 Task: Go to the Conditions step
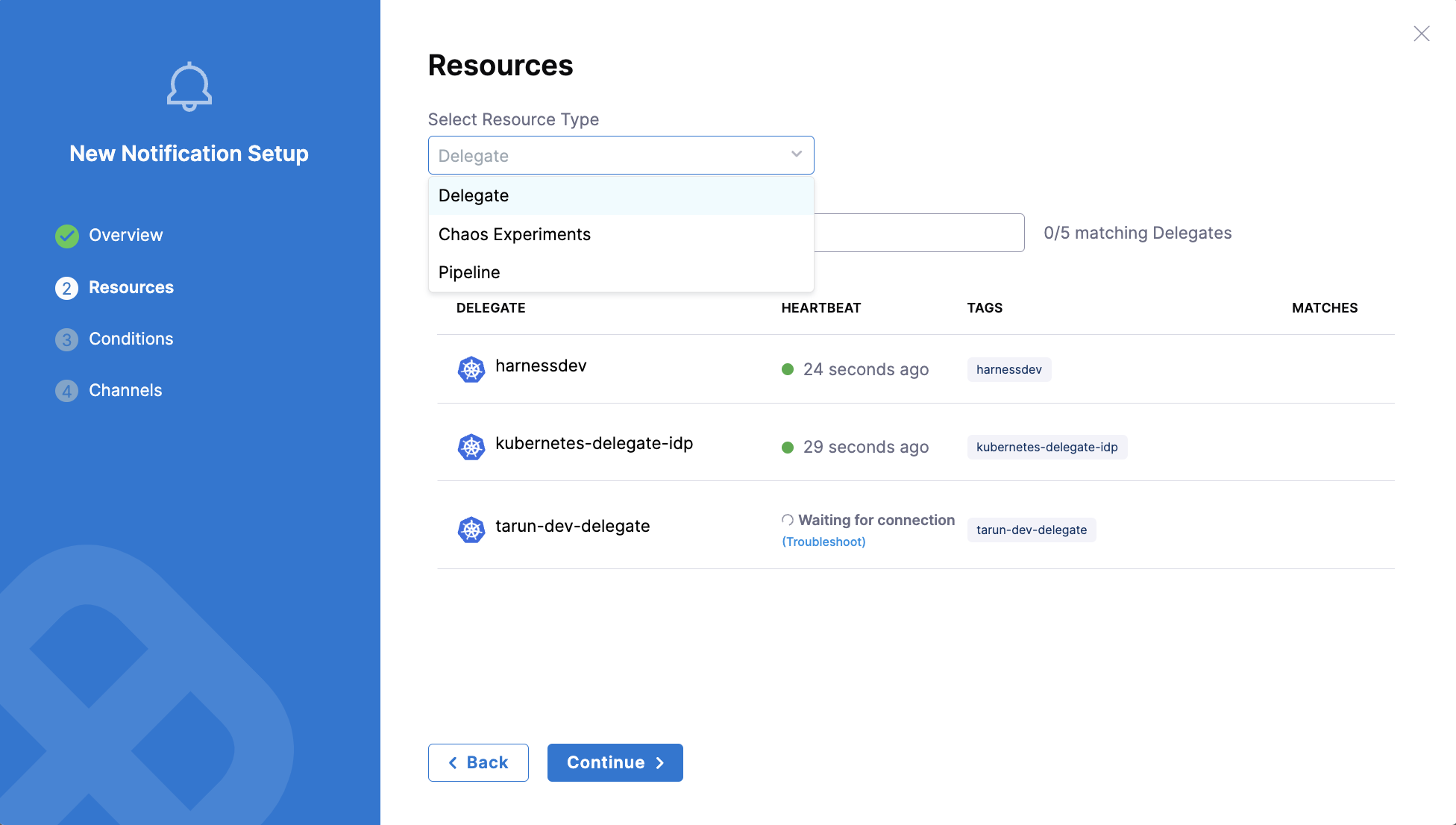point(131,339)
